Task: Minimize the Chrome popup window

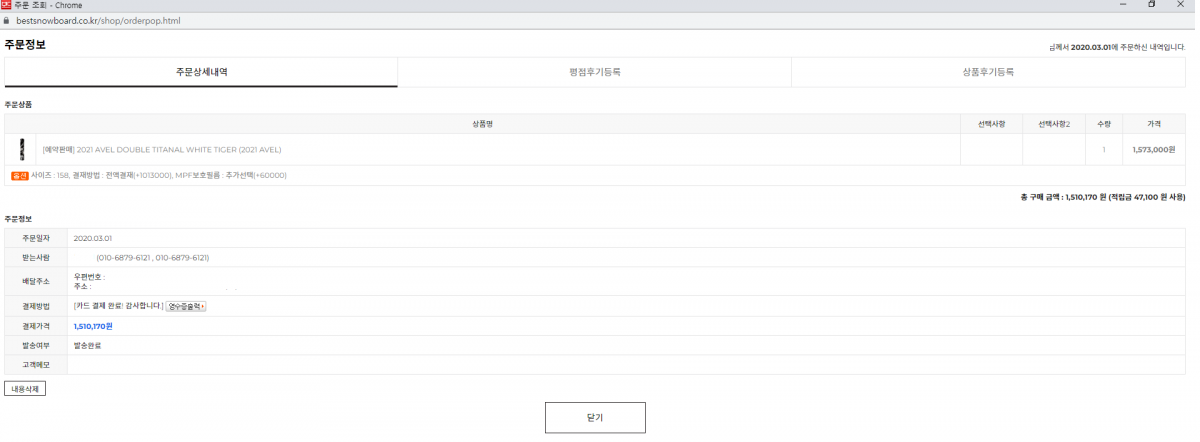Action: [x=1125, y=5]
